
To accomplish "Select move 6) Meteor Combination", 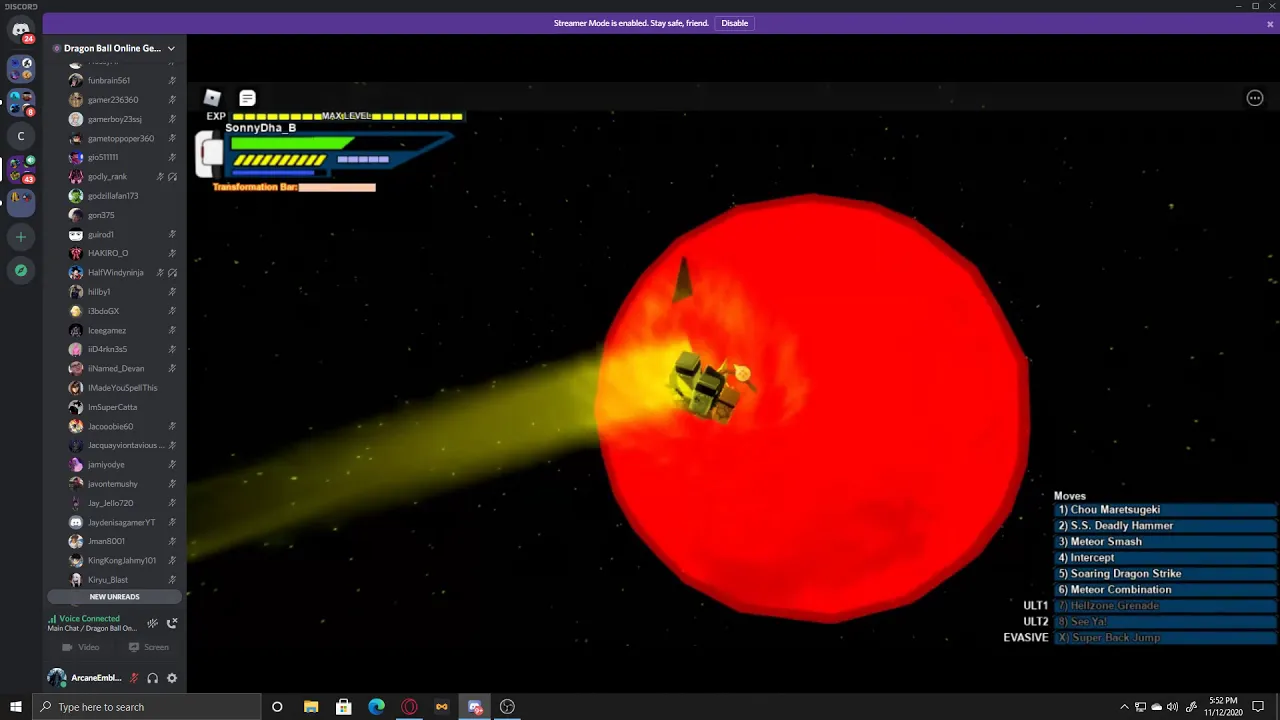I will (1165, 590).
